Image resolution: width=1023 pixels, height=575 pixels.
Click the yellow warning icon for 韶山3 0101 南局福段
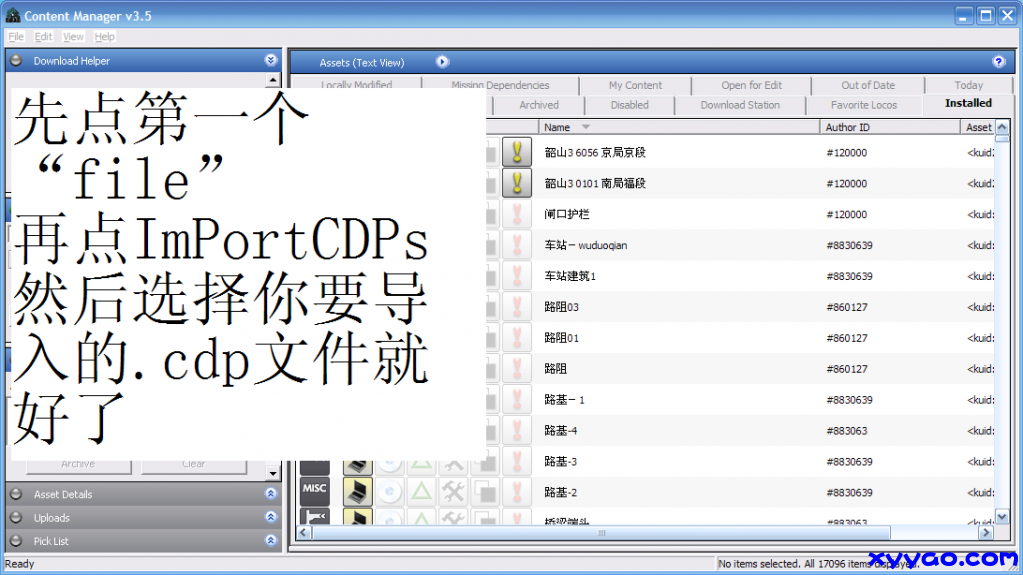516,183
